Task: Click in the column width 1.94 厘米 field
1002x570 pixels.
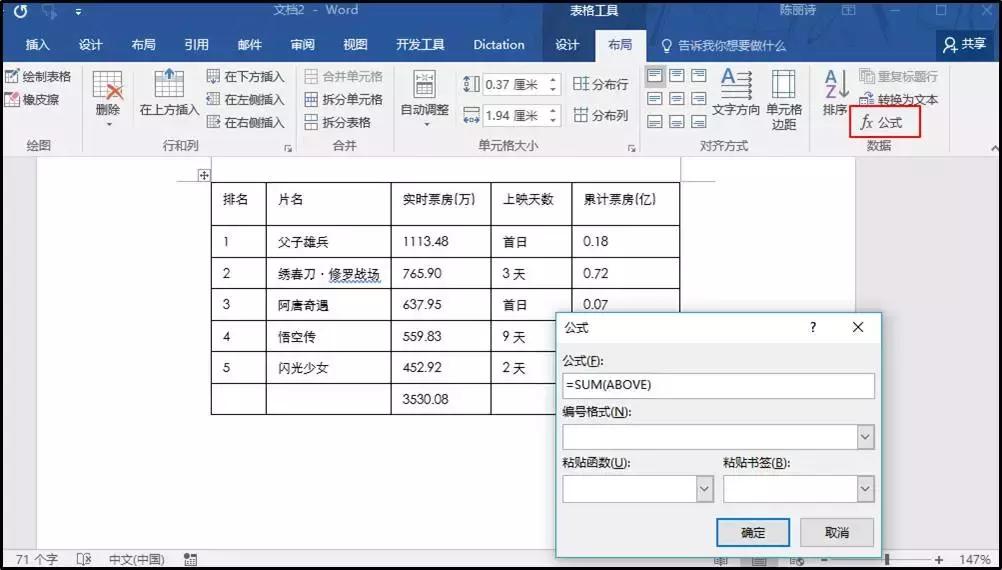Action: (514, 116)
